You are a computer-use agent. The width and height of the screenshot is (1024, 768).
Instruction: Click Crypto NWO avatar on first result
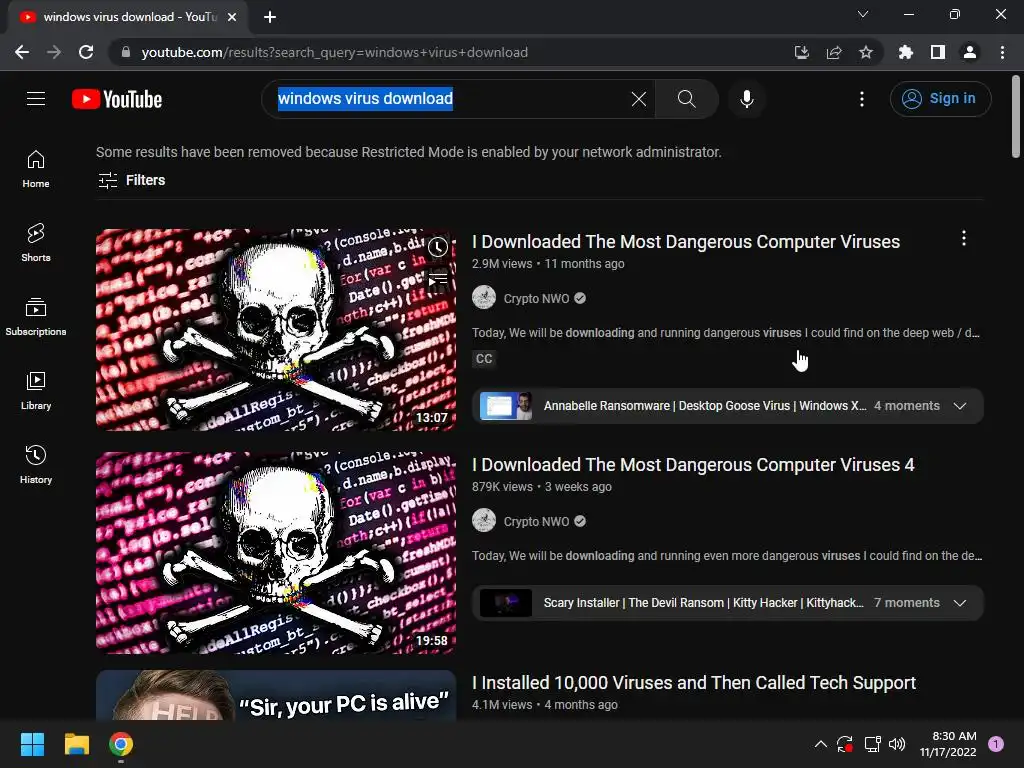(x=484, y=298)
